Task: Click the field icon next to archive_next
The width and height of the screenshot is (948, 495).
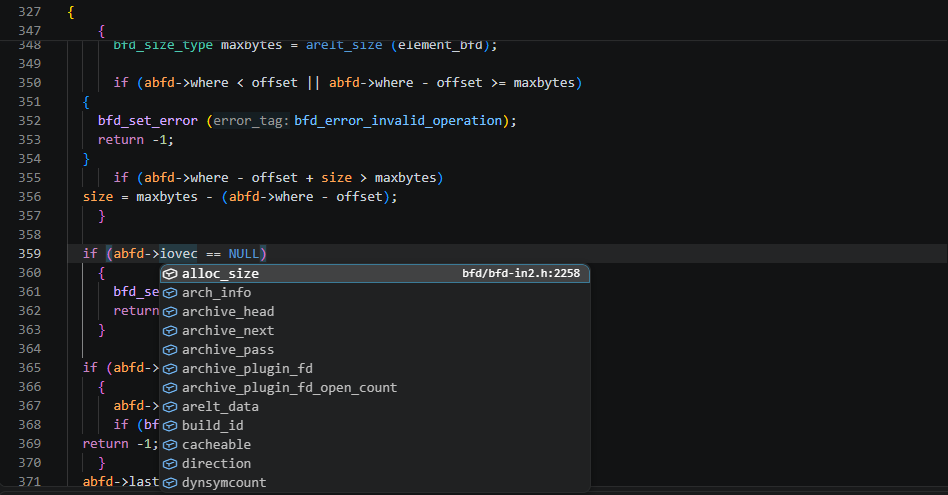Action: point(170,331)
